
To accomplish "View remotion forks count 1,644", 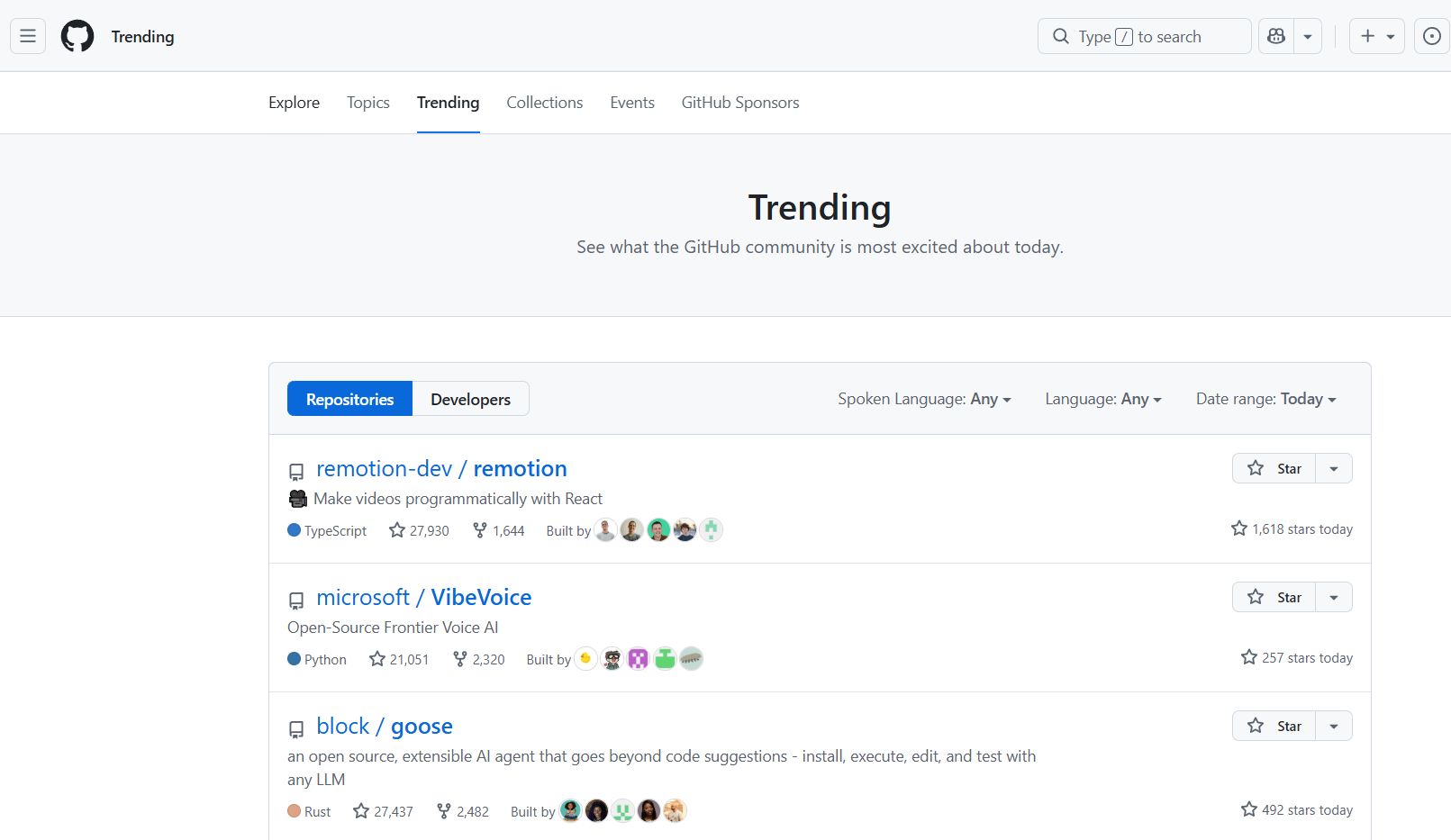I will click(x=498, y=531).
